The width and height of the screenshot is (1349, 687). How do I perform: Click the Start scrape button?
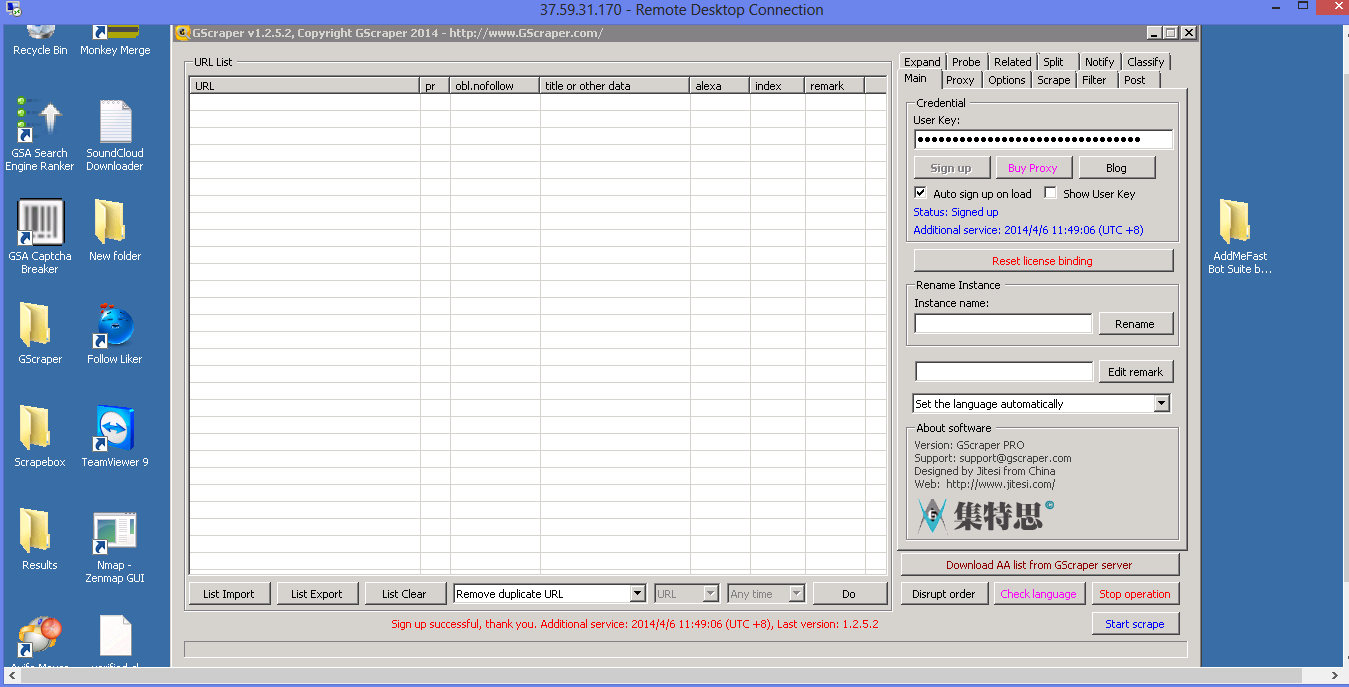pyautogui.click(x=1134, y=624)
